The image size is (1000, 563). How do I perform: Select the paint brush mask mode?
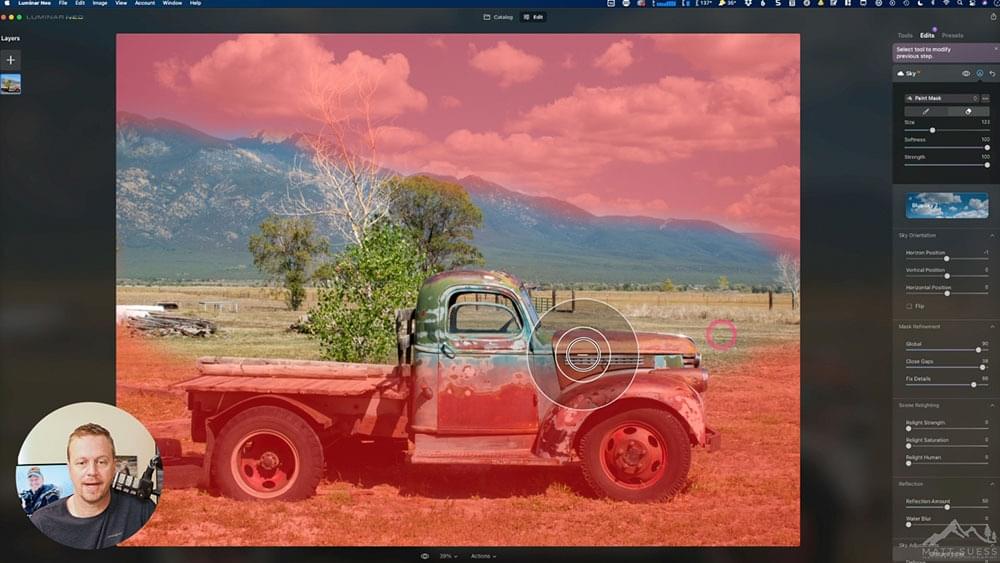click(x=925, y=111)
